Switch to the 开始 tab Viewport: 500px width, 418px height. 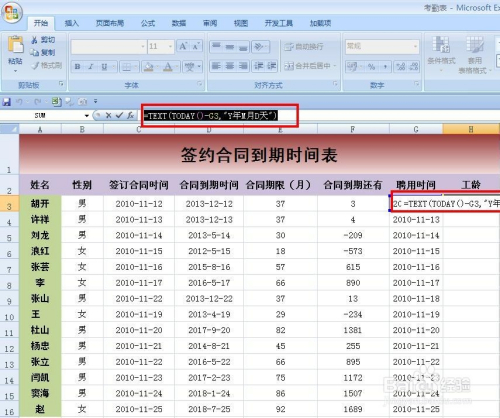point(41,23)
